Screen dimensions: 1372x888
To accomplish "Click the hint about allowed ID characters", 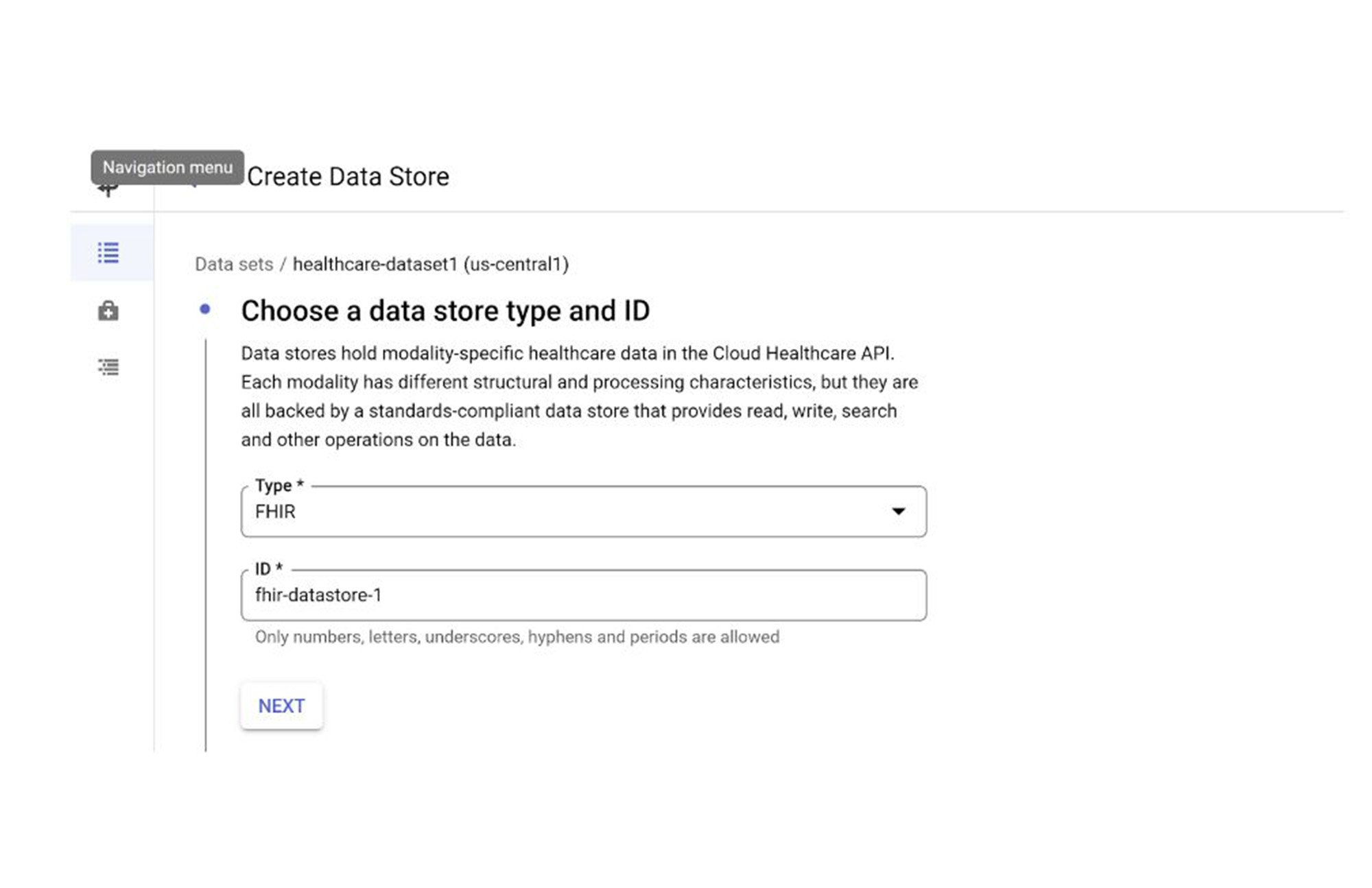I will [x=517, y=637].
